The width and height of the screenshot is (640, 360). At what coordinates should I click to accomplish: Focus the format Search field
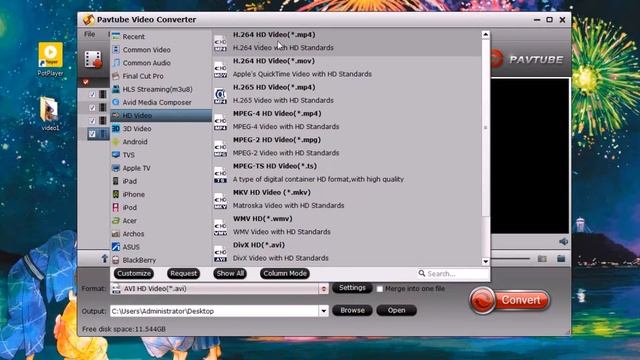pyautogui.click(x=452, y=273)
